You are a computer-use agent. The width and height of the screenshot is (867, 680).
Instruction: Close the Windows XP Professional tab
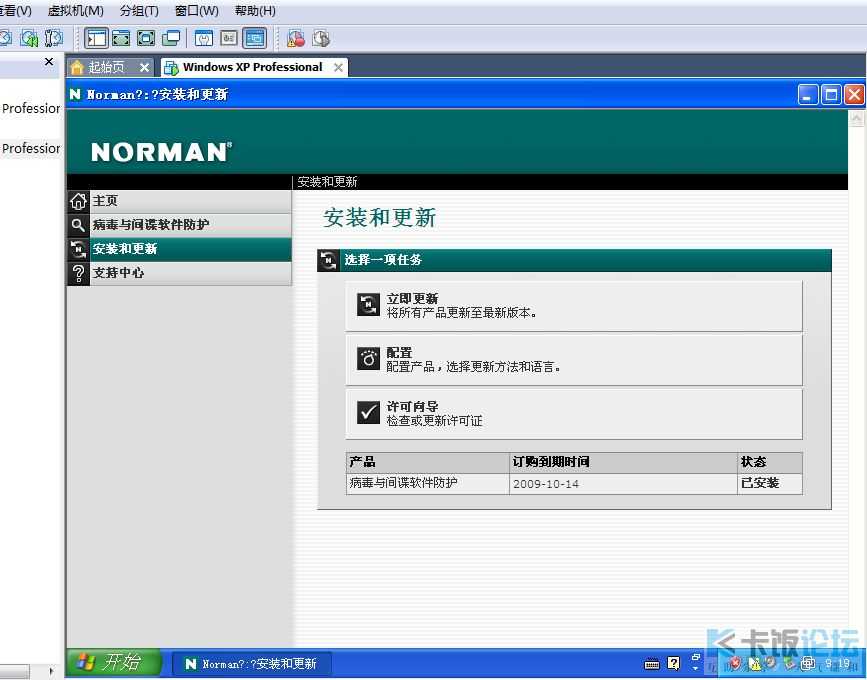tap(338, 67)
